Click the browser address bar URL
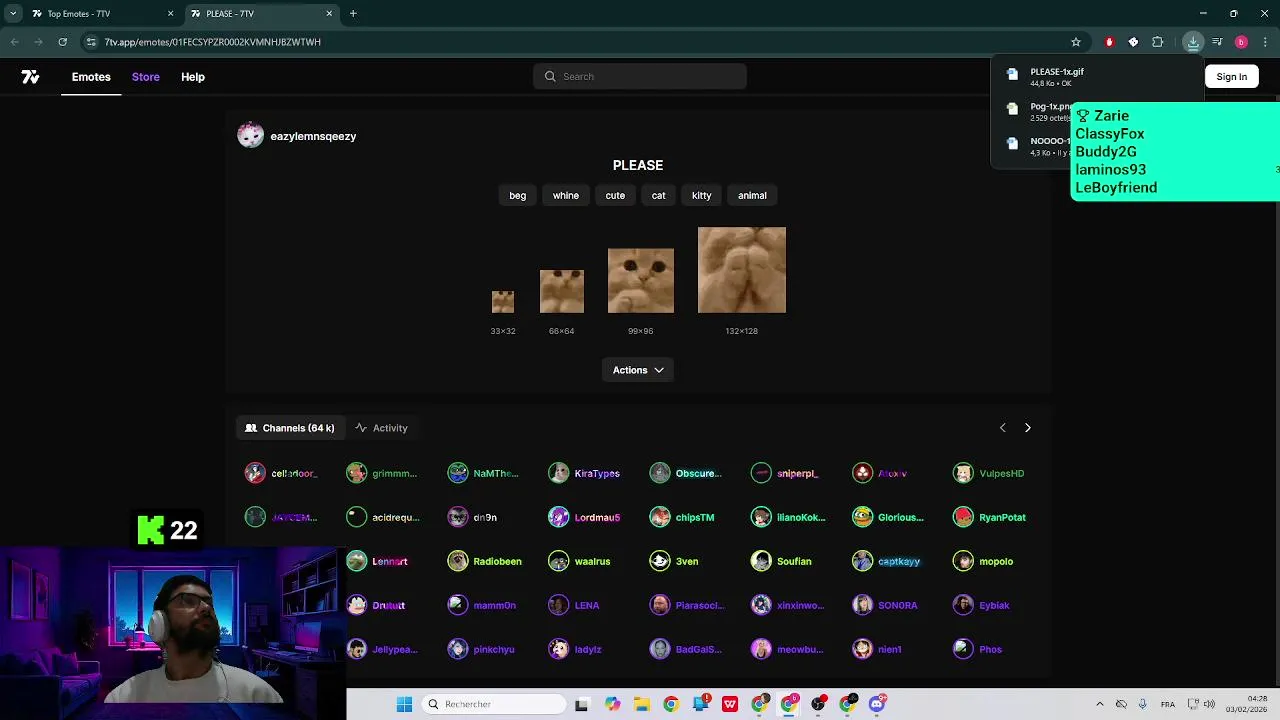This screenshot has width=1280, height=720. pos(212,42)
